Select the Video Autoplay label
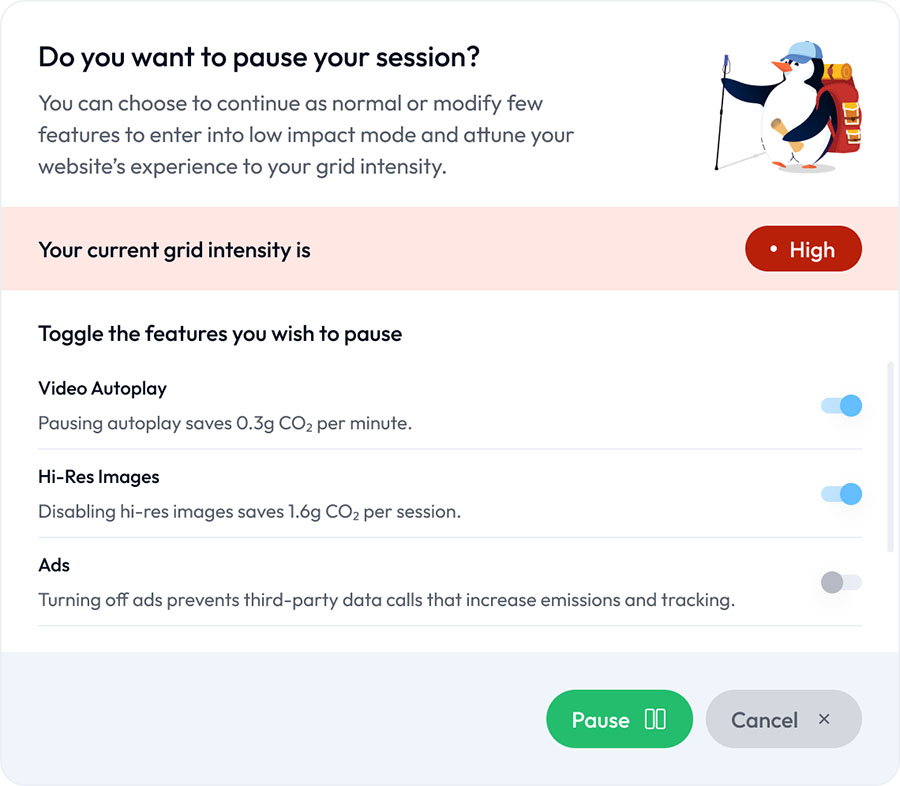 tap(103, 389)
